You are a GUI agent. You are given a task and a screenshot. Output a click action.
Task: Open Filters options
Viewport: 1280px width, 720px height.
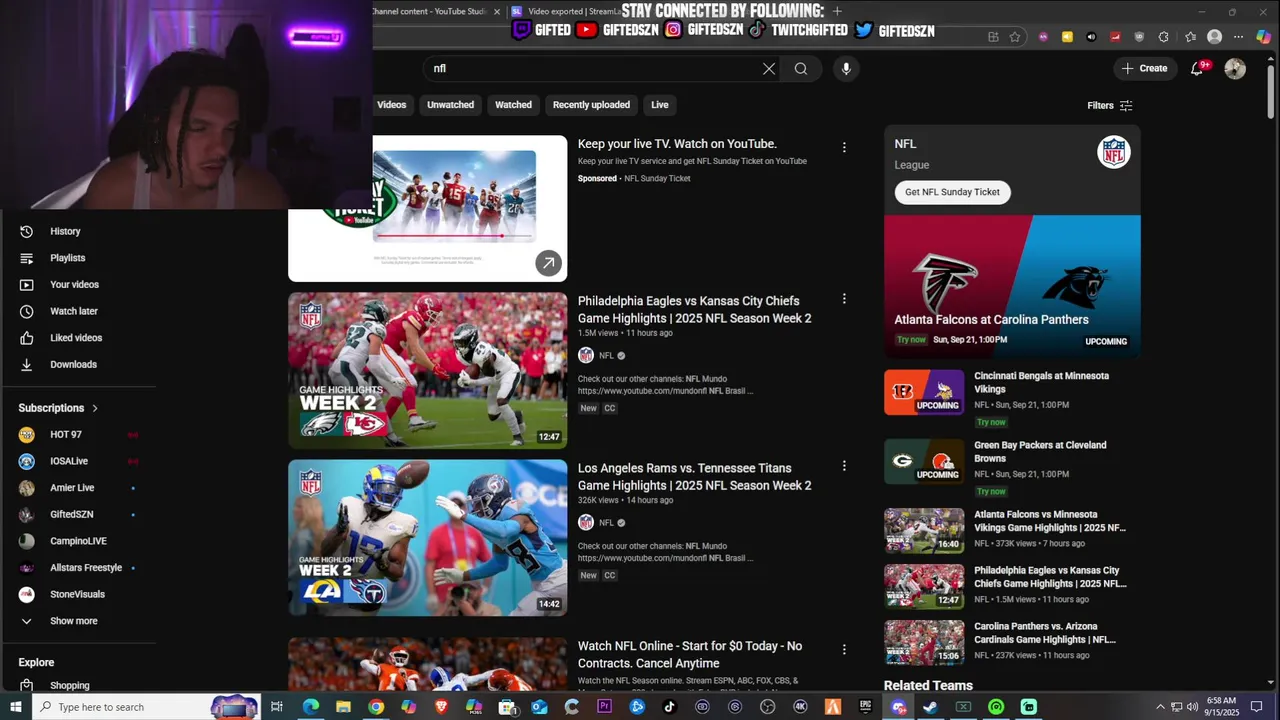click(x=1110, y=106)
